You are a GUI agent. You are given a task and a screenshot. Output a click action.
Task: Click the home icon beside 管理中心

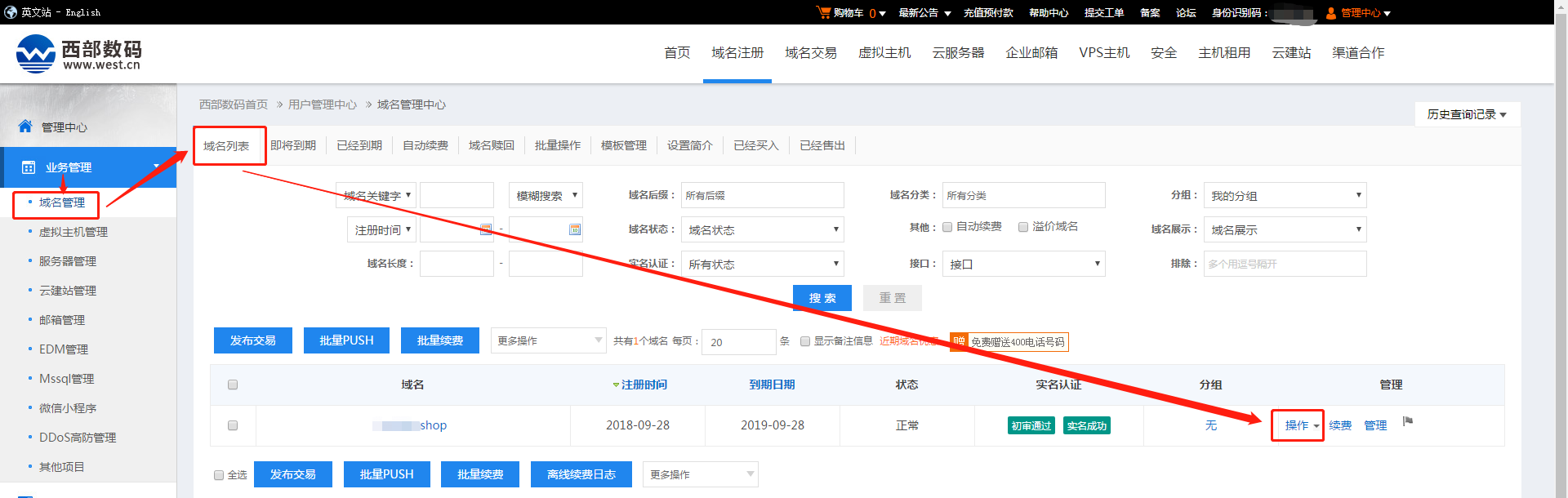click(x=25, y=127)
